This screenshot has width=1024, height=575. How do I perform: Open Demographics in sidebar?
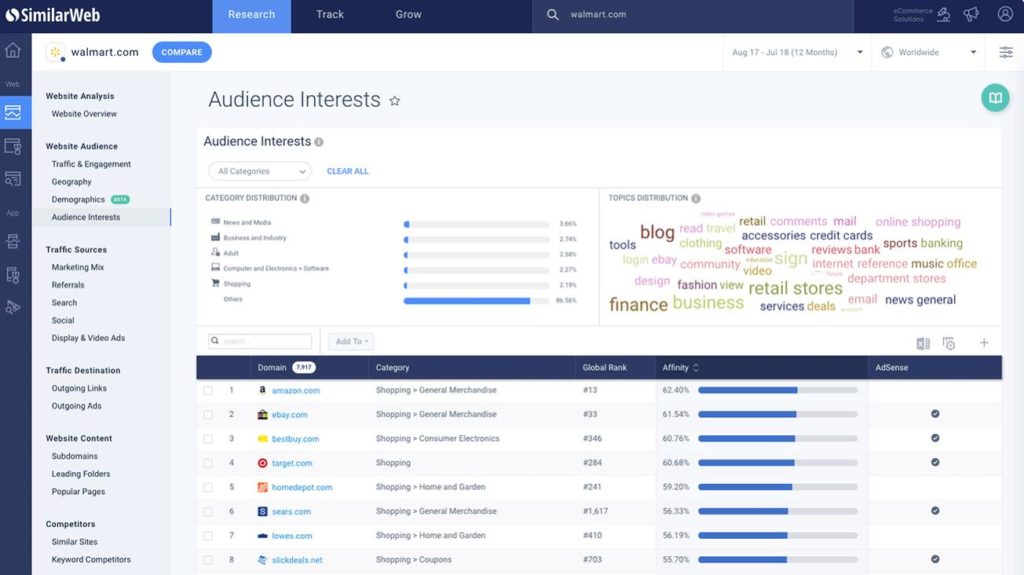click(x=78, y=199)
